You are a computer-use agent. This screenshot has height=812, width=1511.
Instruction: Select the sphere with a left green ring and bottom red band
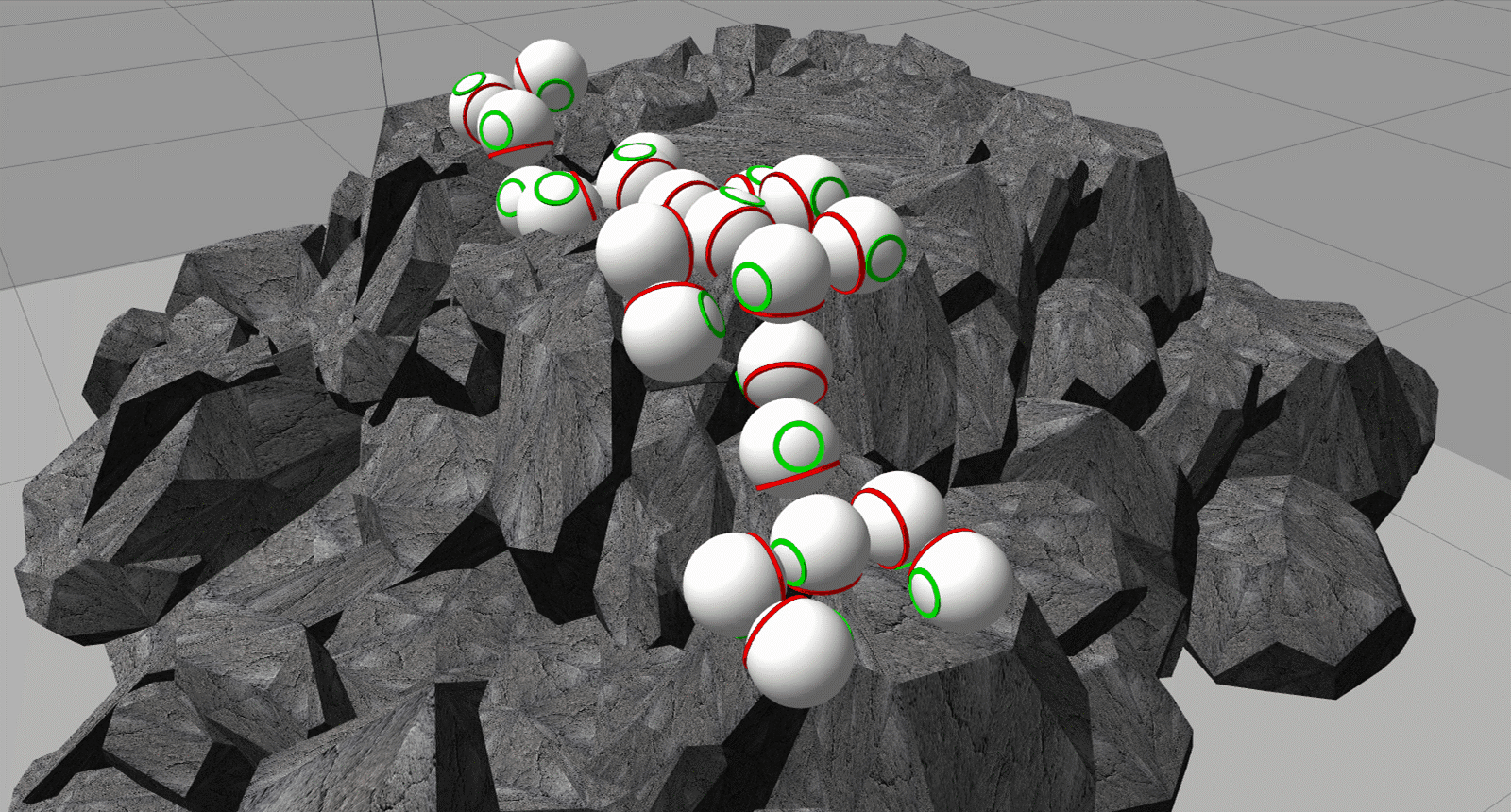click(x=780, y=271)
